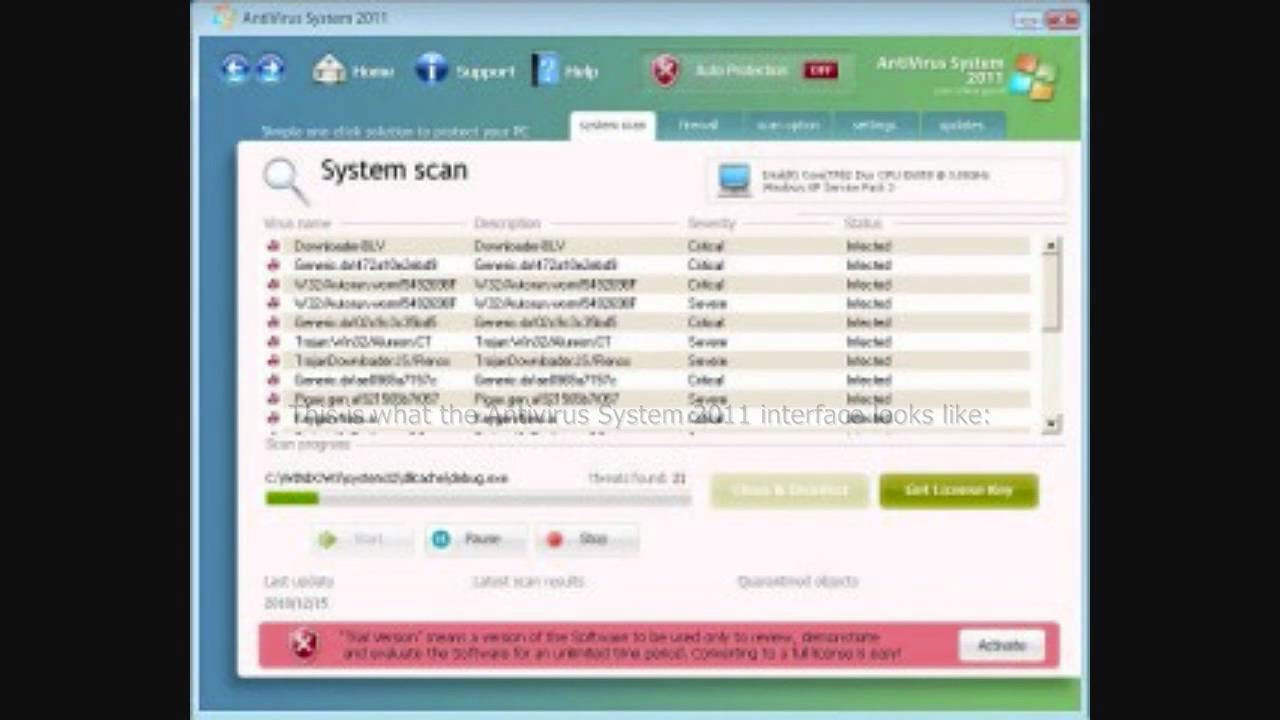Toggle the Auto Protection OFF switch
Viewport: 1280px width, 720px height.
[x=820, y=70]
